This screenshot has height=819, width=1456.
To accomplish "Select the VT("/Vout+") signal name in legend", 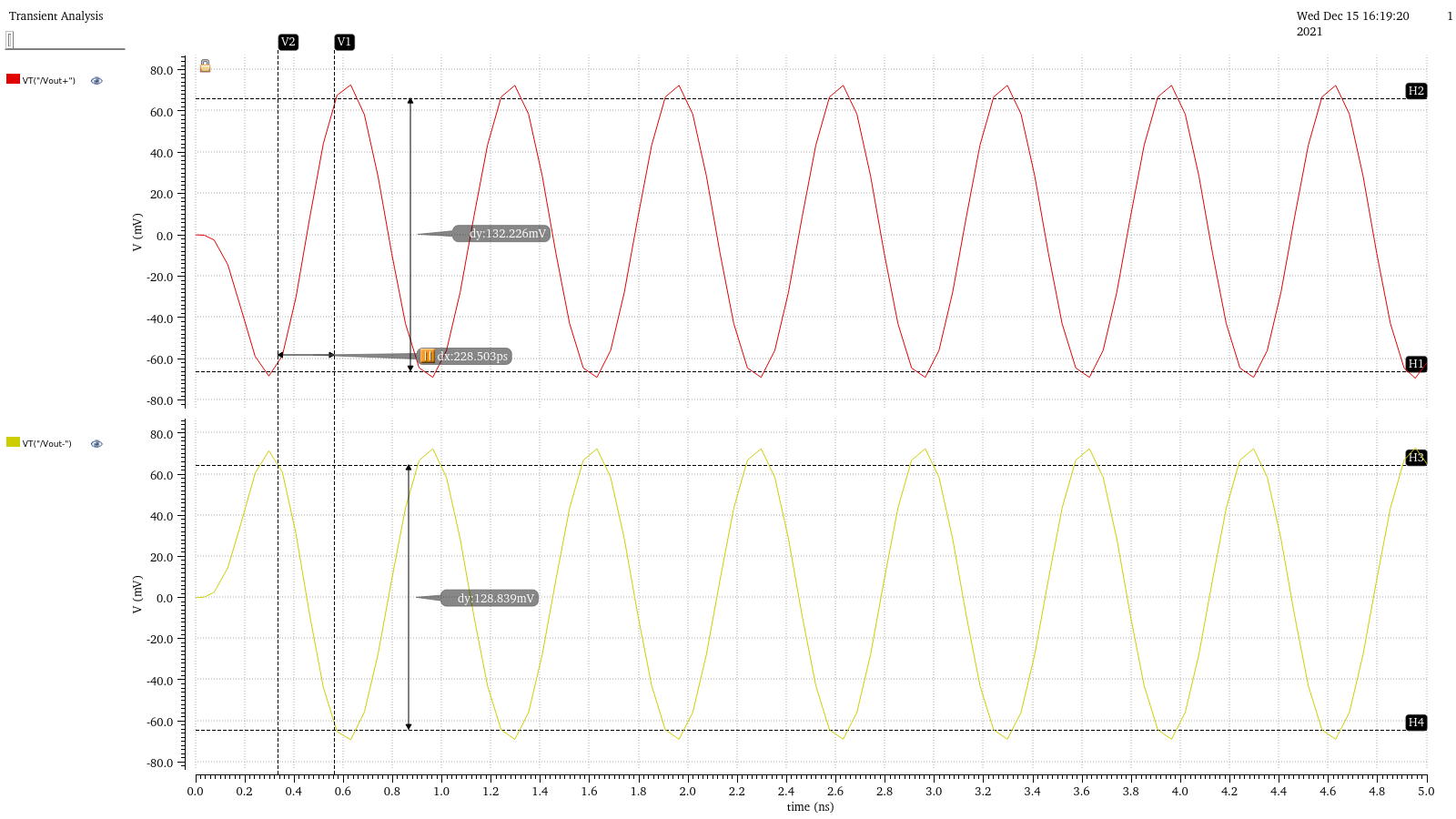I will point(49,81).
